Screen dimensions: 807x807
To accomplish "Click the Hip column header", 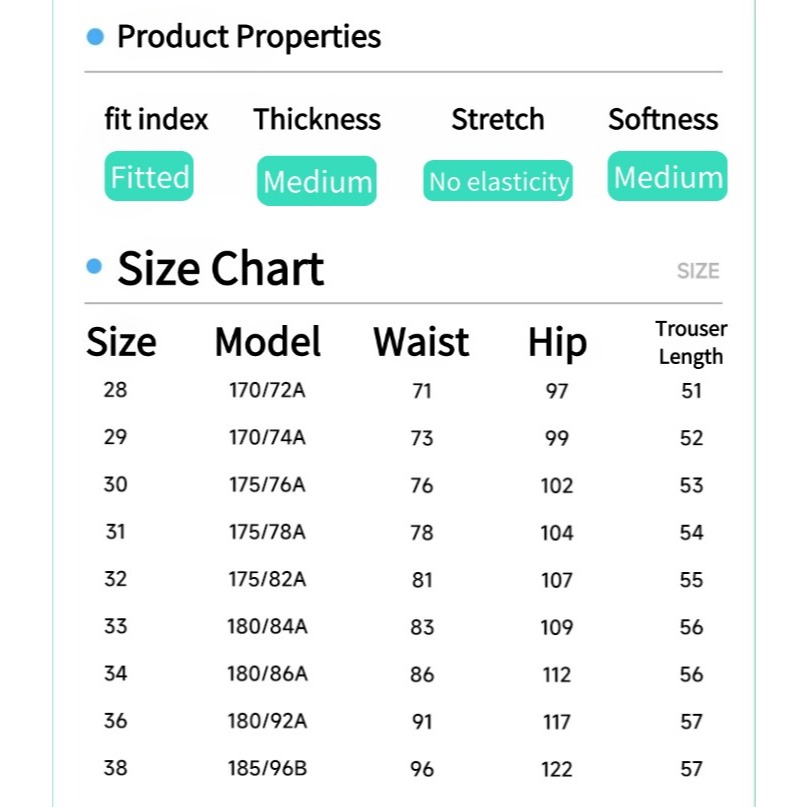I will 557,343.
